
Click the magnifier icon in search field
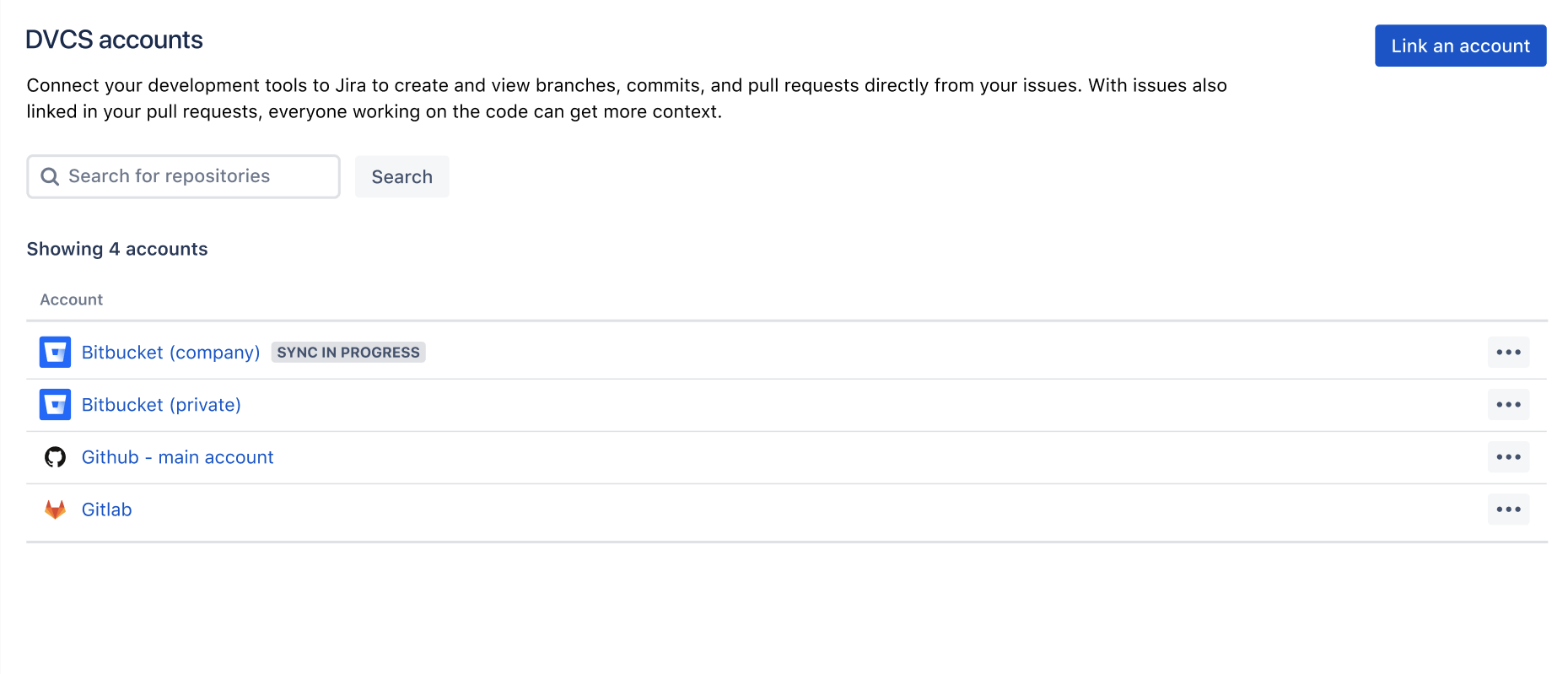pos(50,176)
